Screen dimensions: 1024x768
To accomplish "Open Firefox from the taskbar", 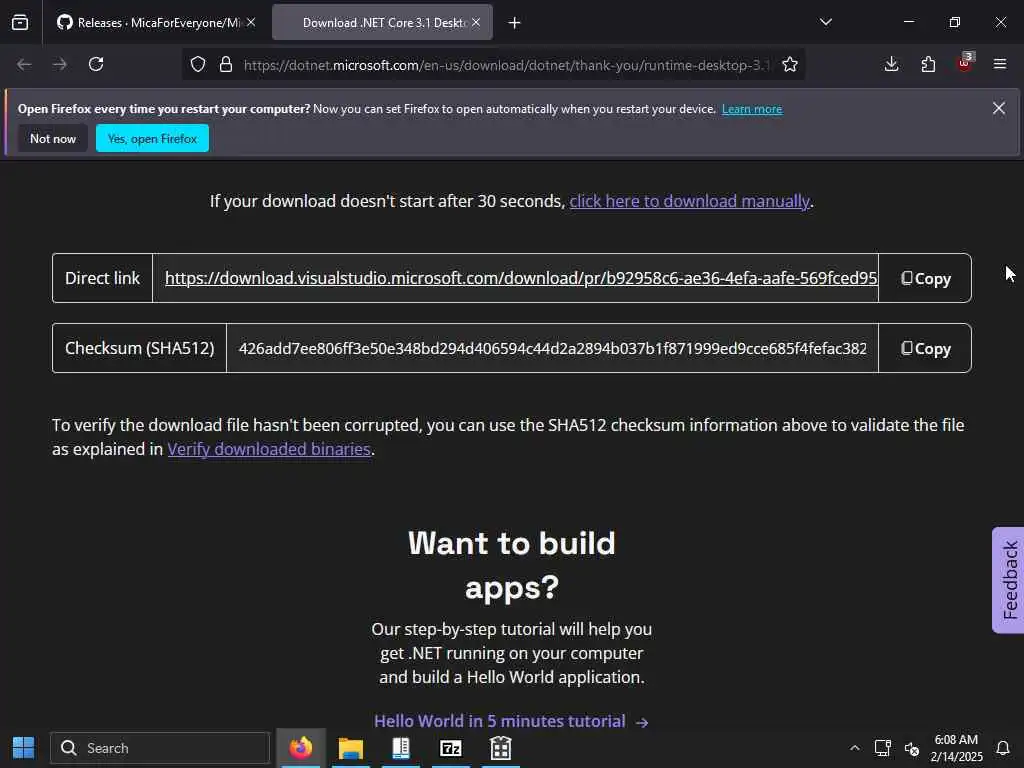I will (x=300, y=748).
